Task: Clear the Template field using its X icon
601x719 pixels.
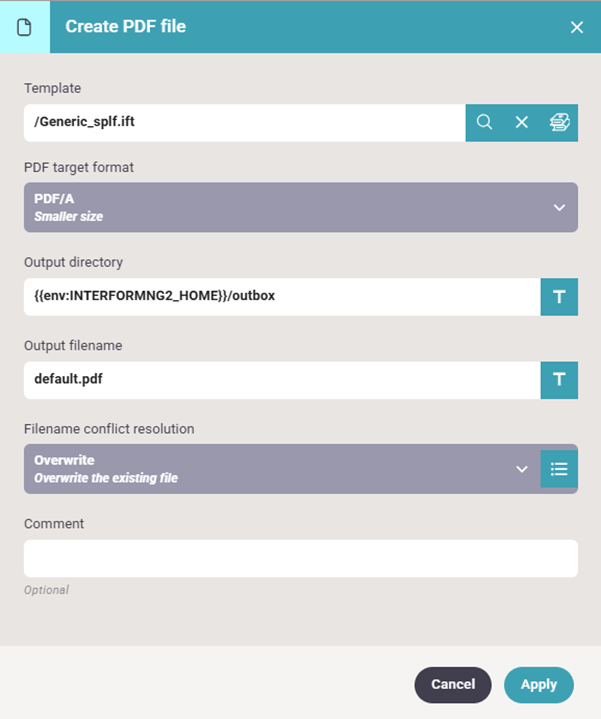Action: (x=521, y=122)
